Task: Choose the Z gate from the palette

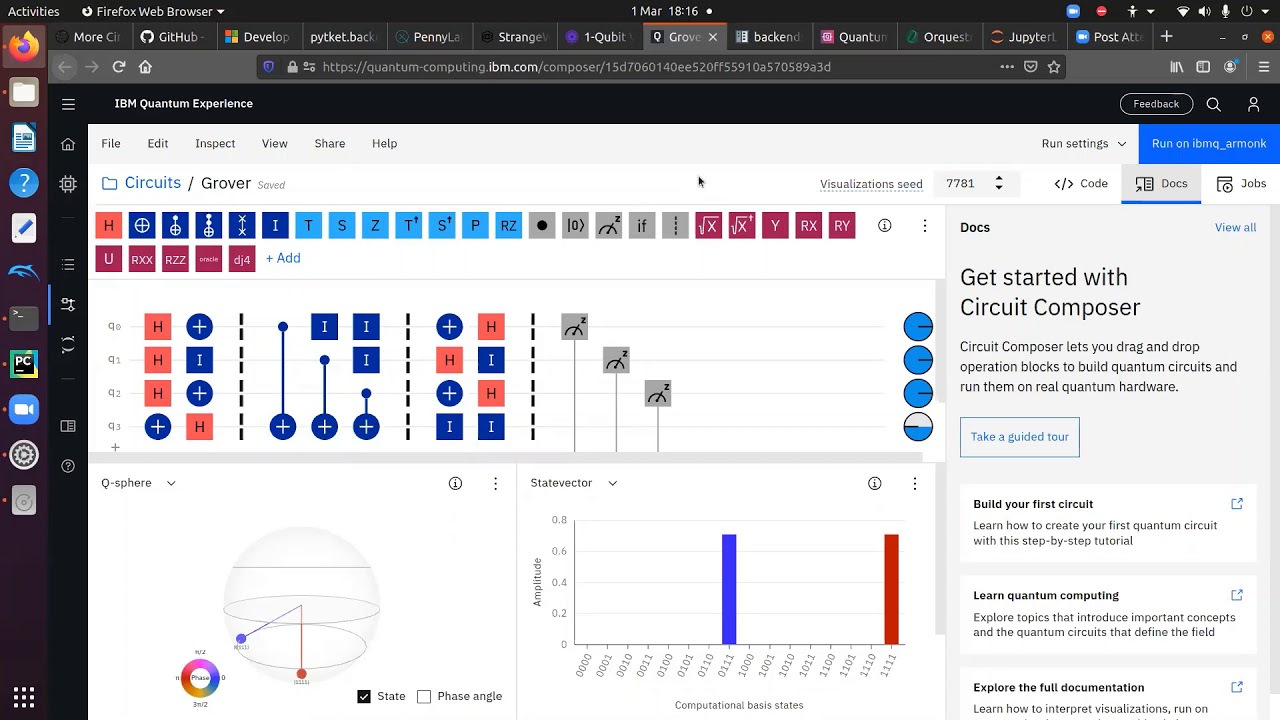Action: [375, 226]
